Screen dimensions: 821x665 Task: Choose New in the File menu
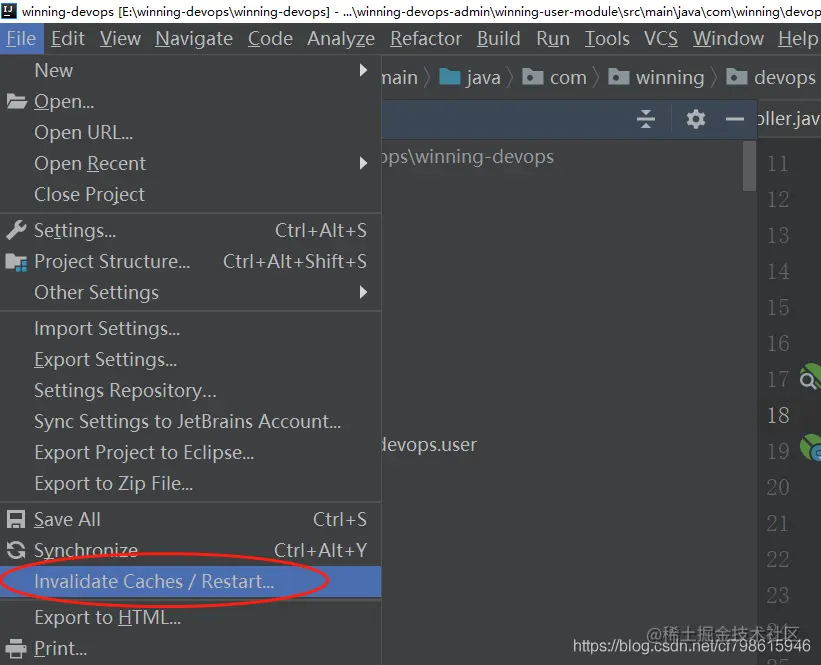pyautogui.click(x=191, y=70)
